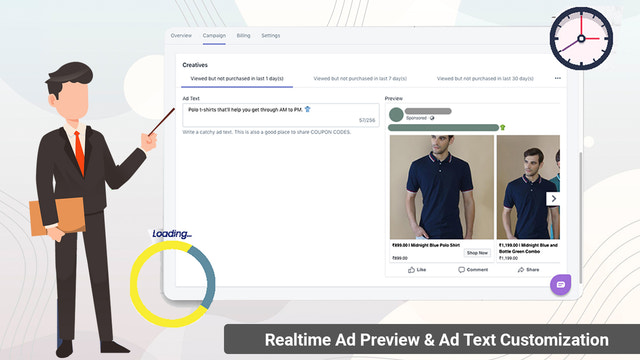Viewport: 640px width, 360px height.
Task: Click Like in the ad preview
Action: click(417, 270)
